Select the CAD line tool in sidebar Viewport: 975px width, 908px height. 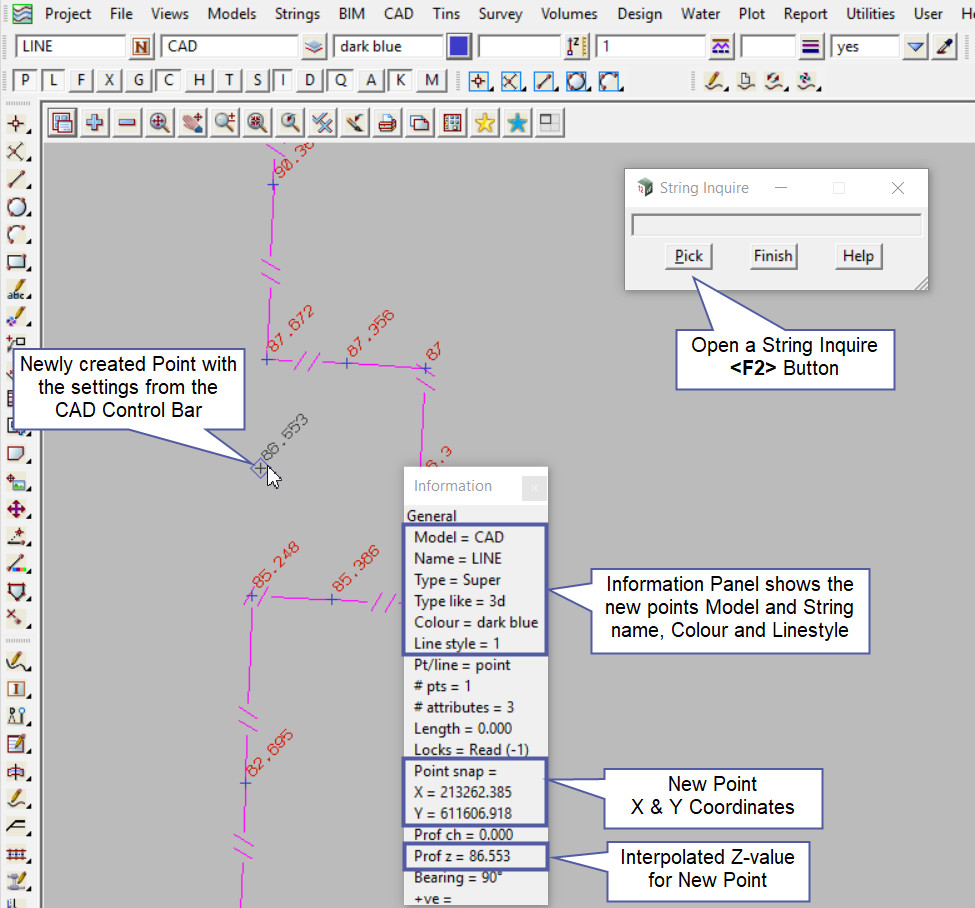pyautogui.click(x=17, y=180)
